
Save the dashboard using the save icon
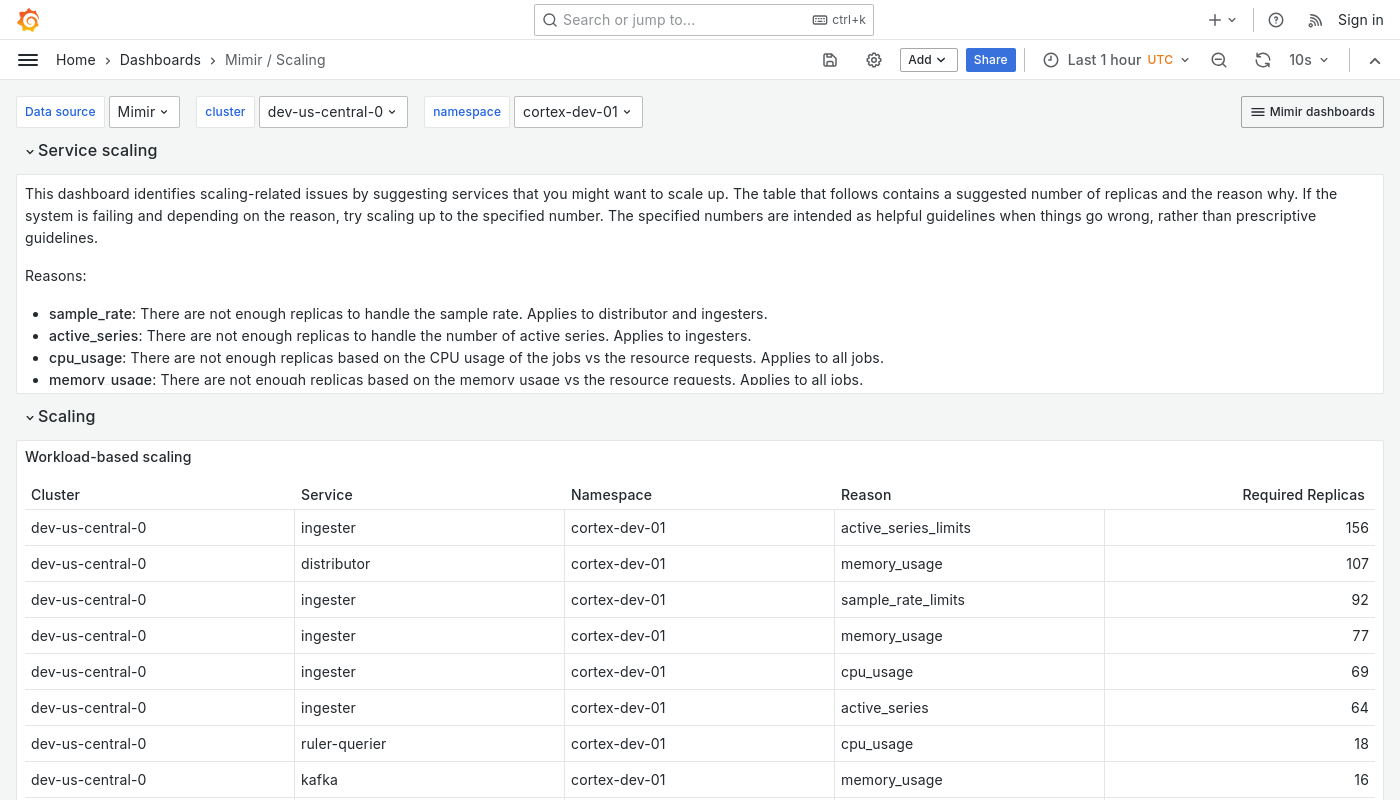830,60
